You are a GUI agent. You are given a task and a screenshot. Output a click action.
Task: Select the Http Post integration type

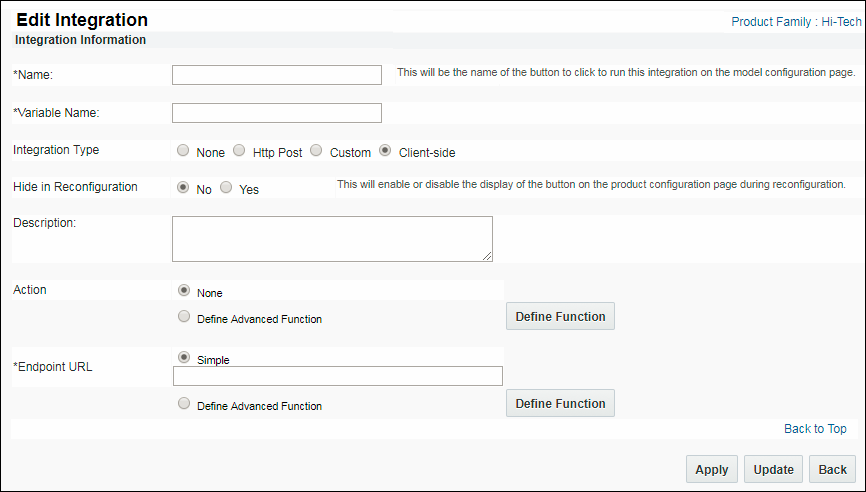[239, 150]
